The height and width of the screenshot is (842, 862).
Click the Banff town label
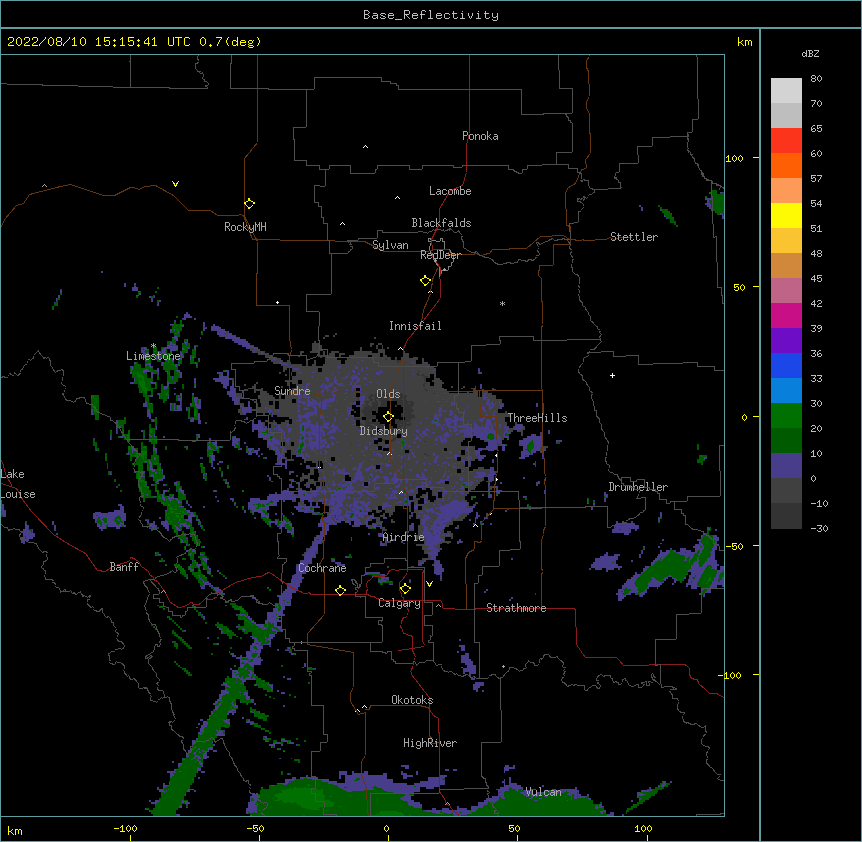[124, 567]
